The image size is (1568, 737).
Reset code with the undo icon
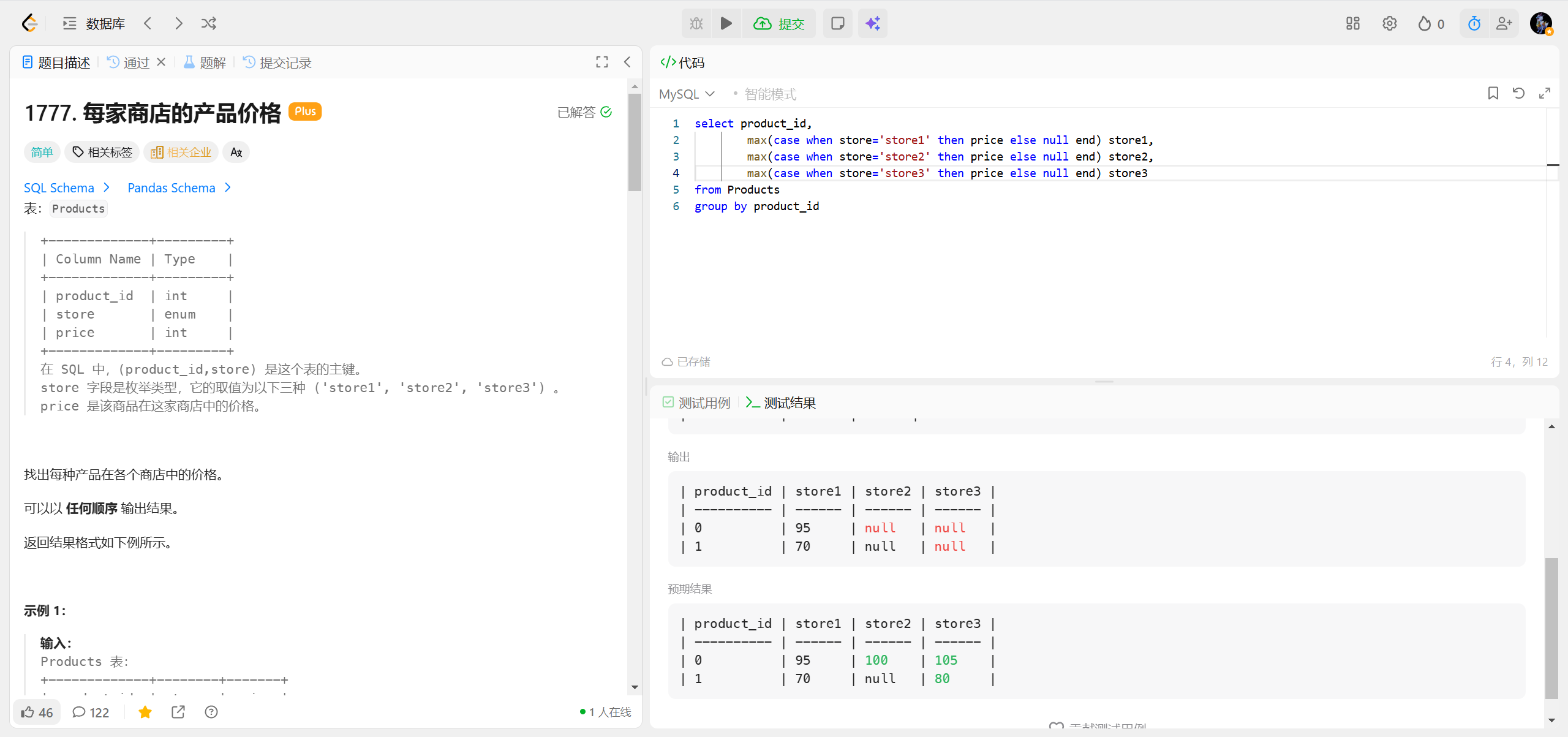[1518, 93]
